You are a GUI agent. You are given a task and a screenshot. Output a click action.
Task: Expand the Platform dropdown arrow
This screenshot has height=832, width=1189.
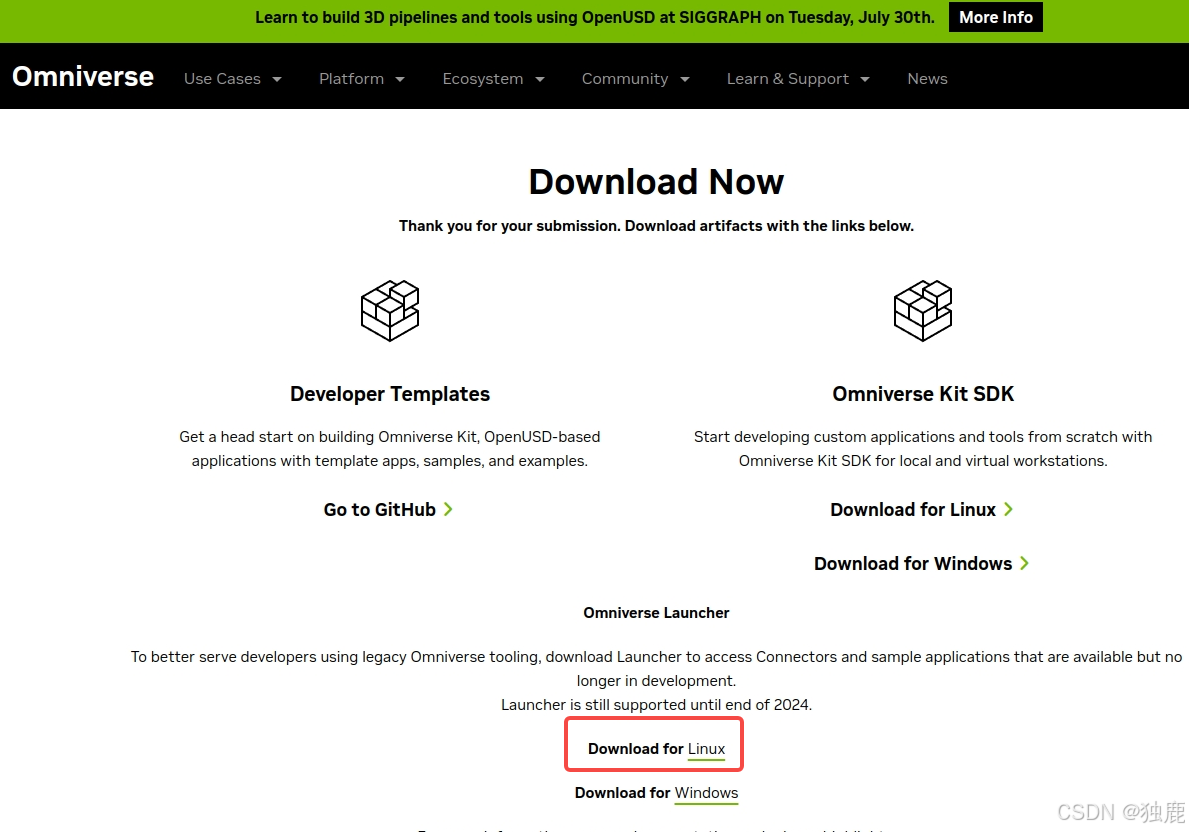click(400, 80)
